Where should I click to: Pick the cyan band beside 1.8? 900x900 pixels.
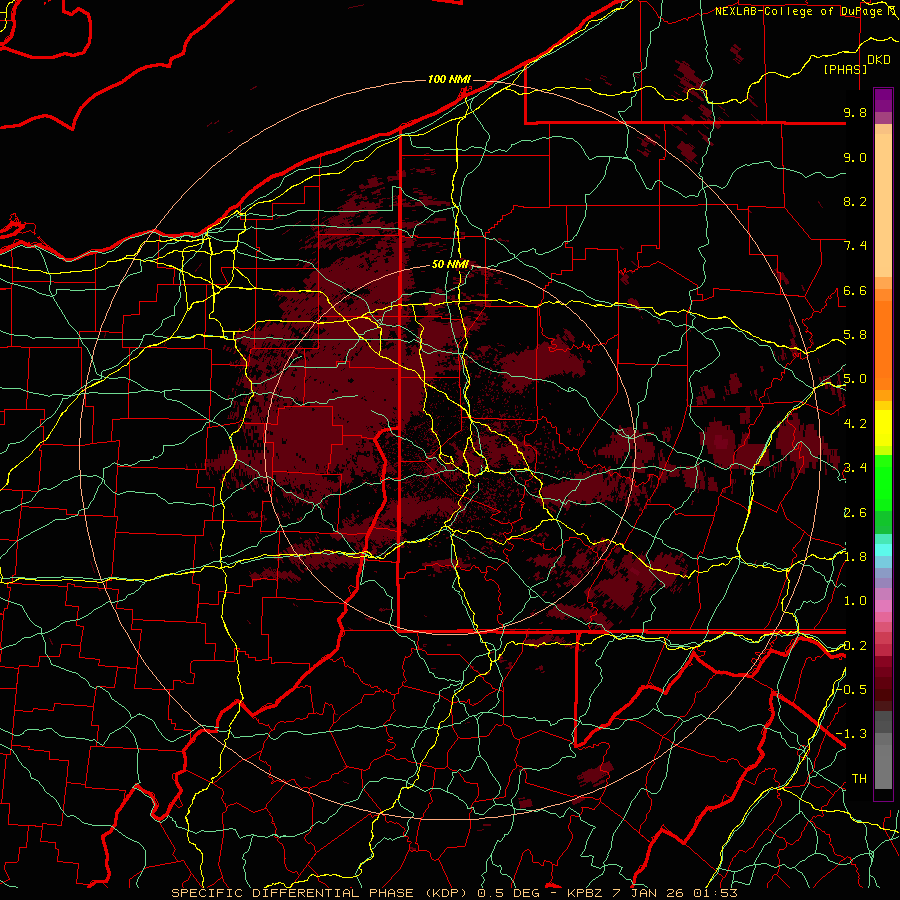pyautogui.click(x=883, y=550)
